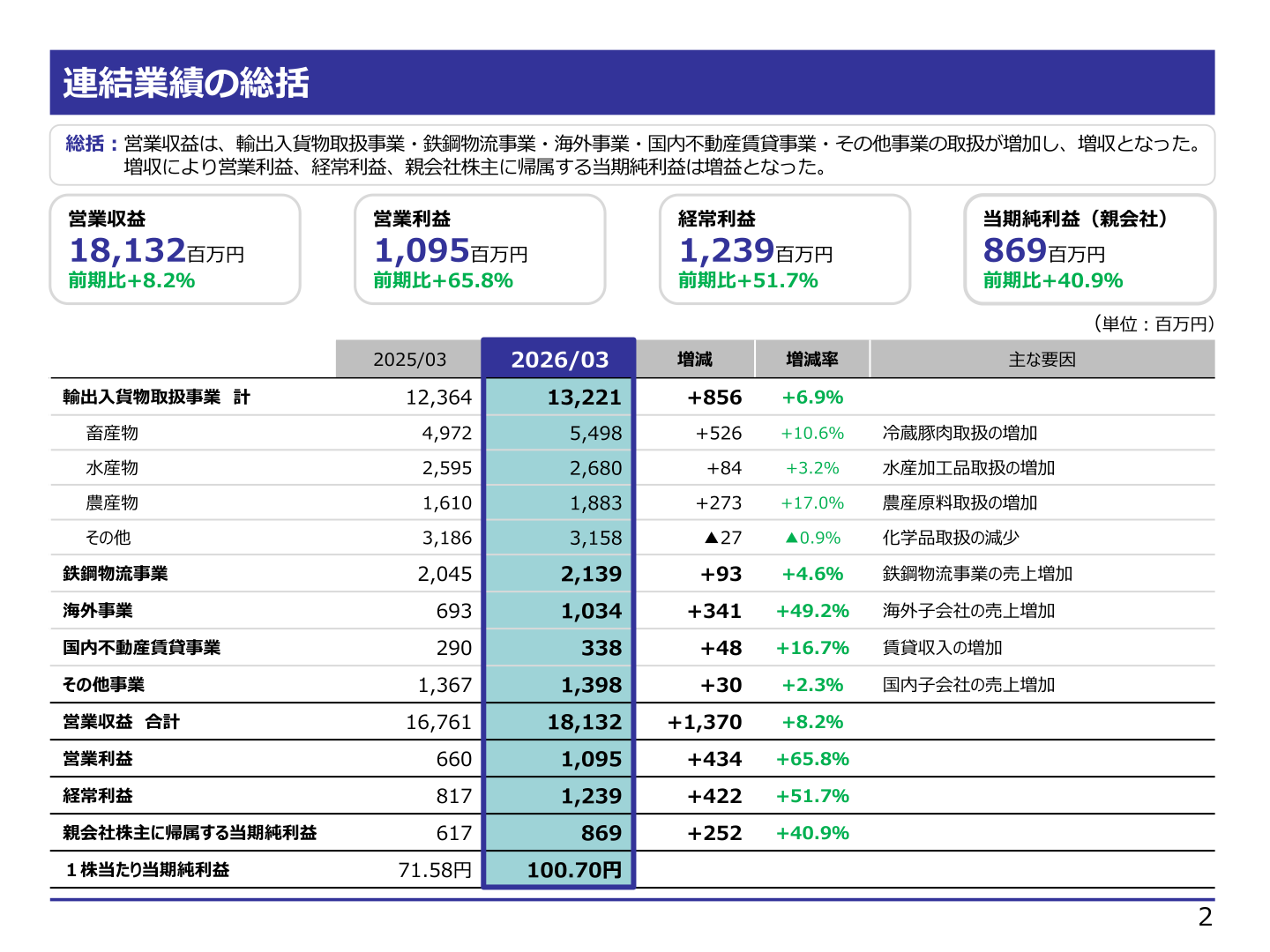
Task: Click the page number 2
Action: point(1205,918)
